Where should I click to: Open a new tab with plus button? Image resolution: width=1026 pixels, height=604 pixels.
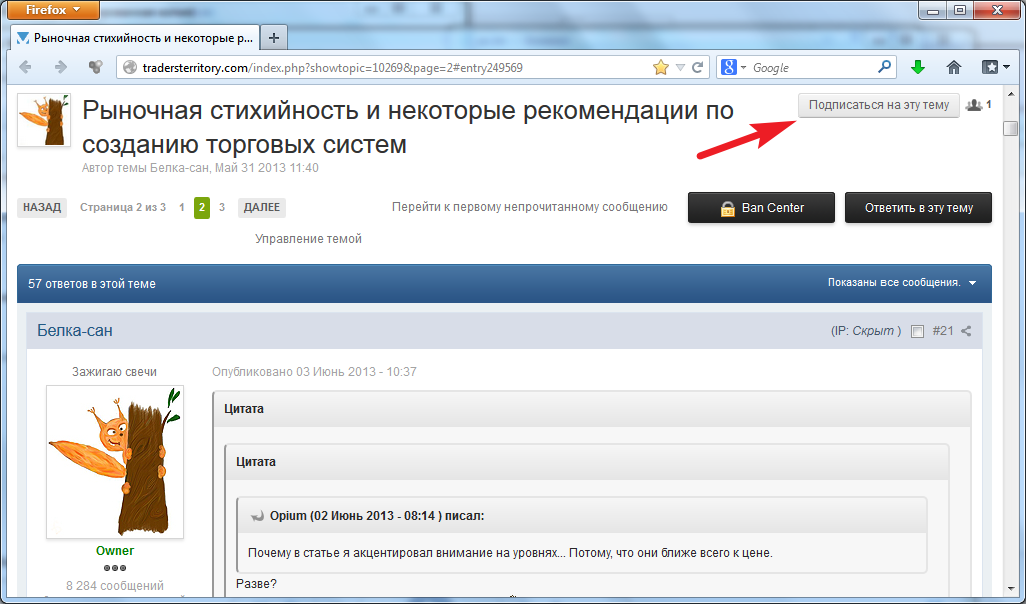point(274,38)
